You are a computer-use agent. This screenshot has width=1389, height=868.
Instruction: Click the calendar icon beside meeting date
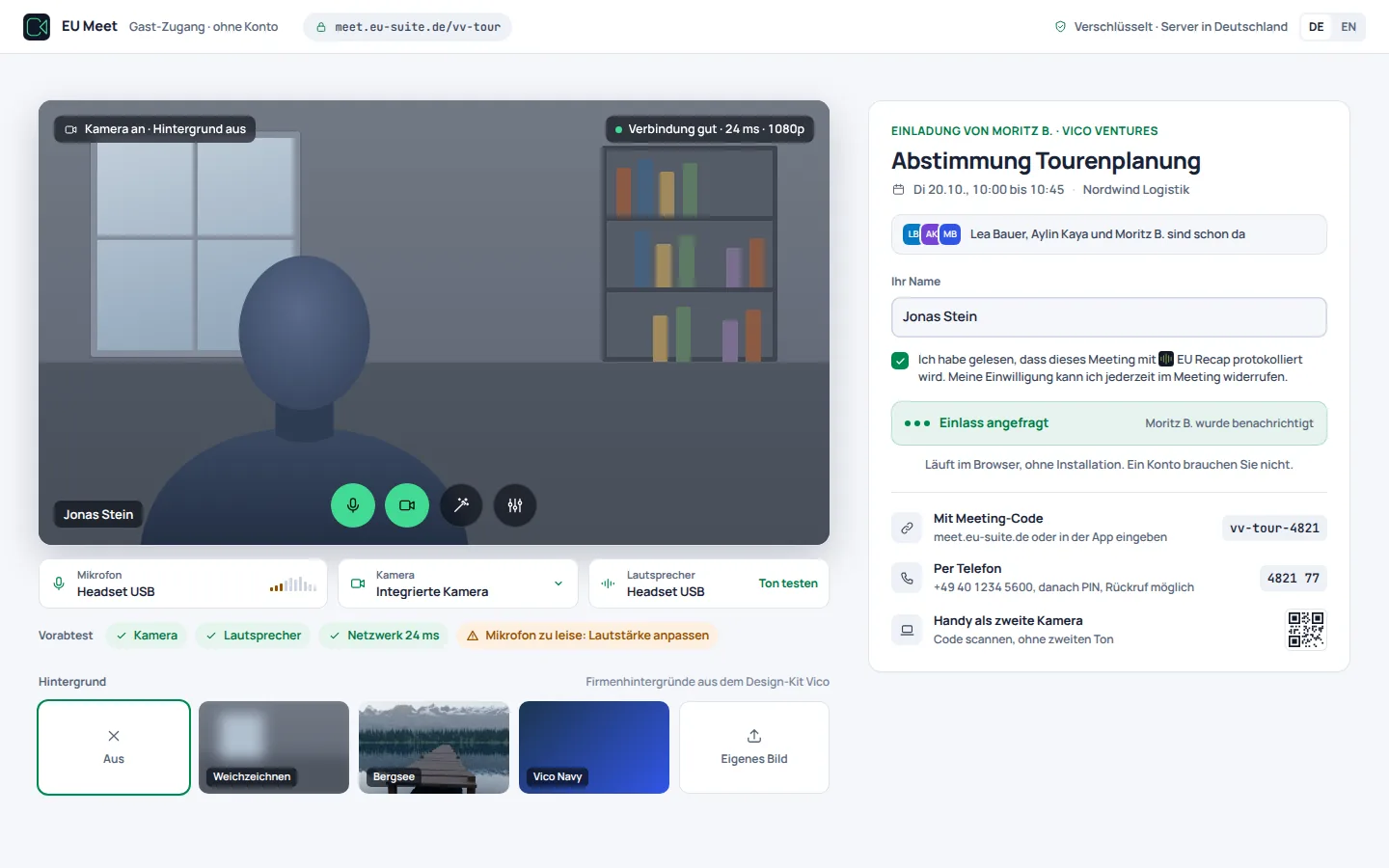[898, 190]
